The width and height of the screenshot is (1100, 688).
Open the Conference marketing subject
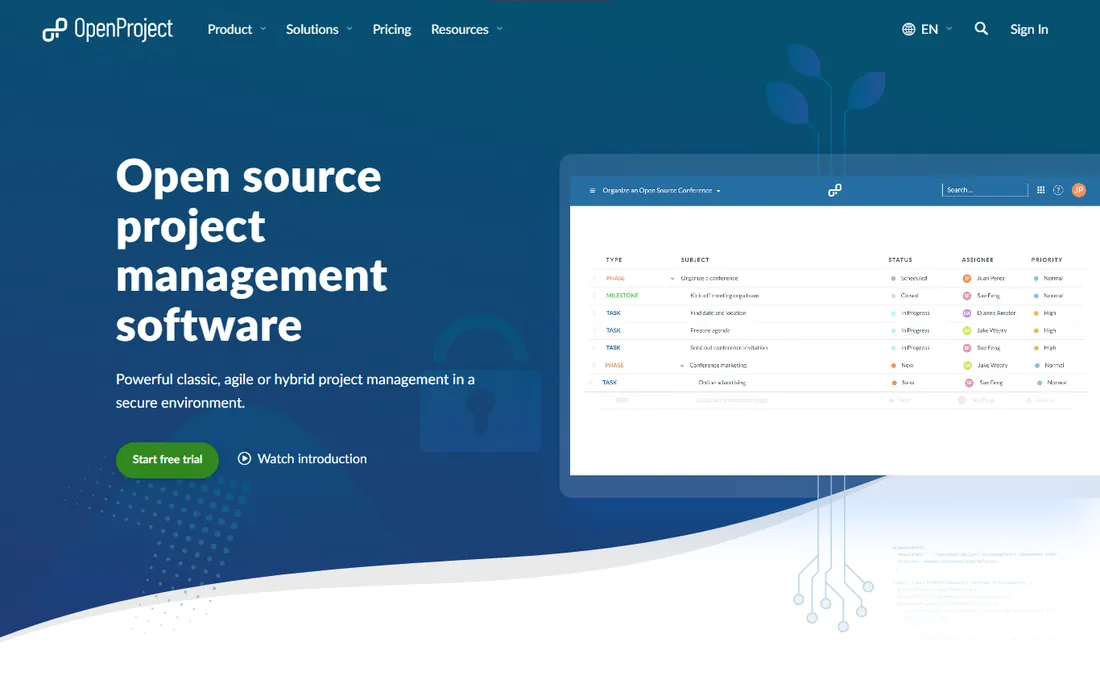pos(718,365)
